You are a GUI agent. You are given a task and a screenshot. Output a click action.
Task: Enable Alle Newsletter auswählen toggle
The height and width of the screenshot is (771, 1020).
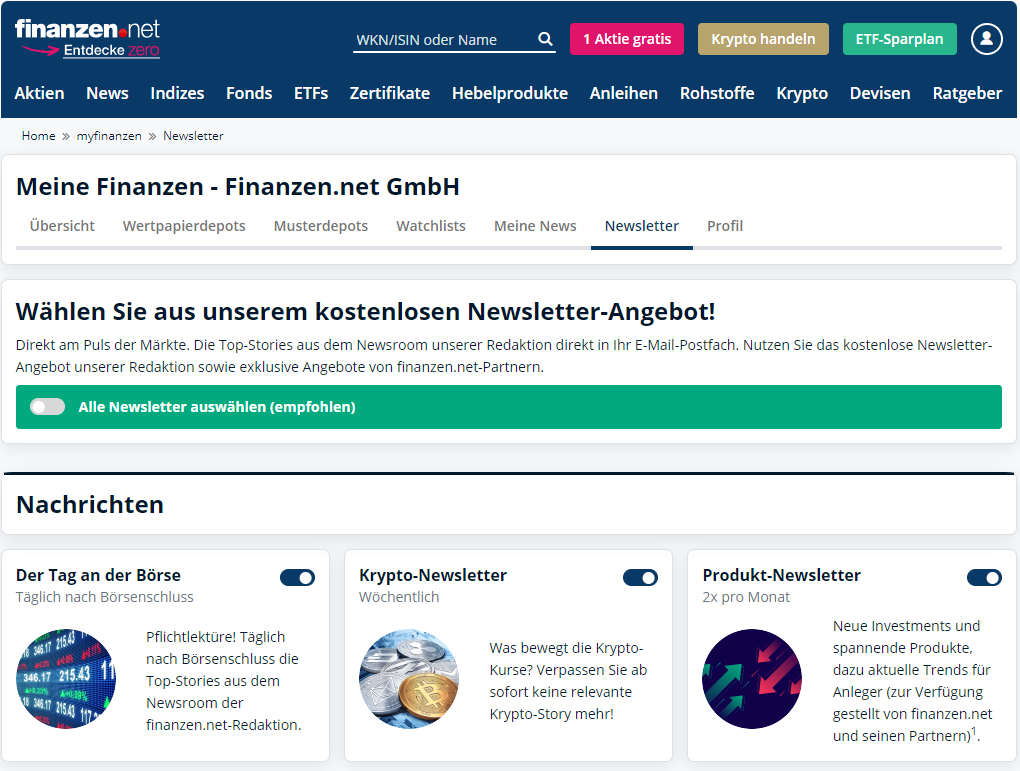[x=47, y=407]
